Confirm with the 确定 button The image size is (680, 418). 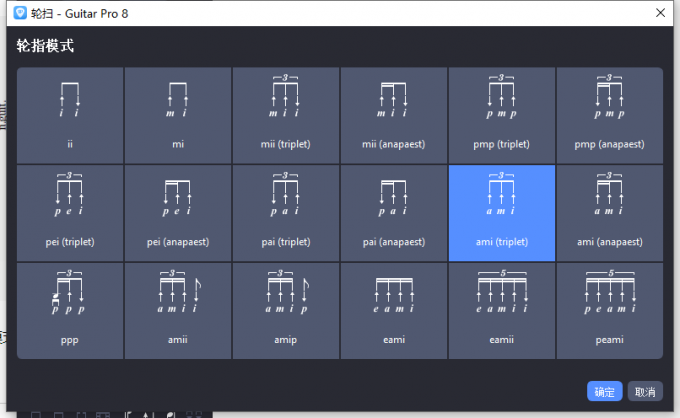click(x=605, y=391)
